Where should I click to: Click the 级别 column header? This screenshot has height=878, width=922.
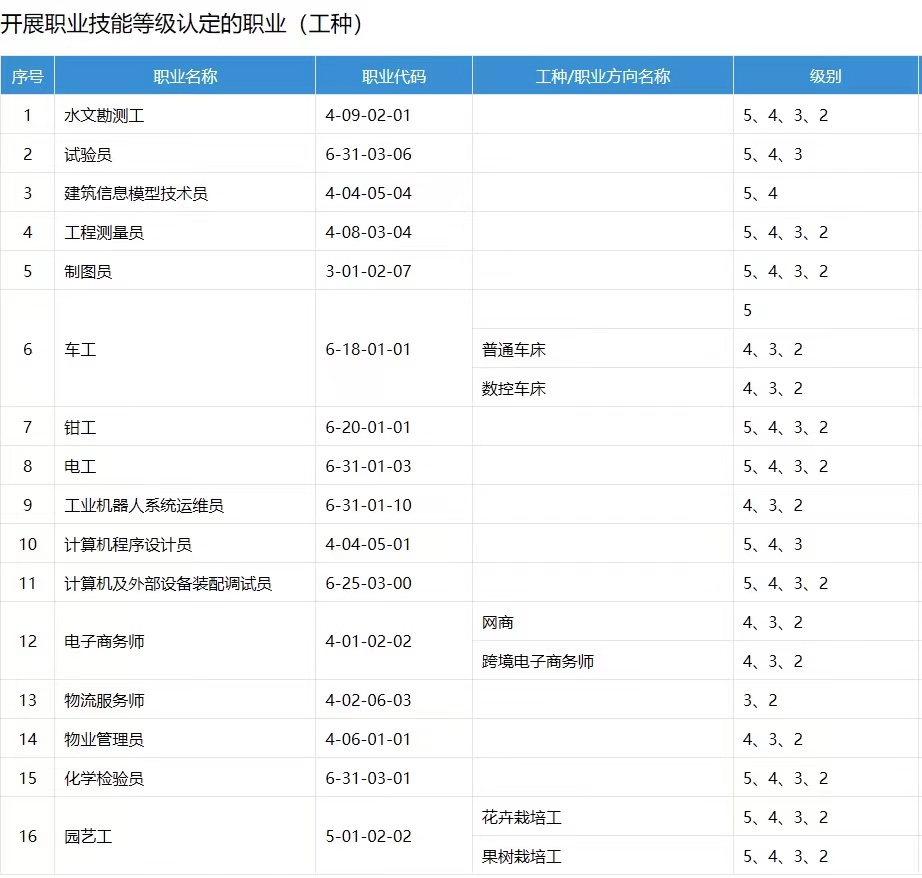pos(825,76)
